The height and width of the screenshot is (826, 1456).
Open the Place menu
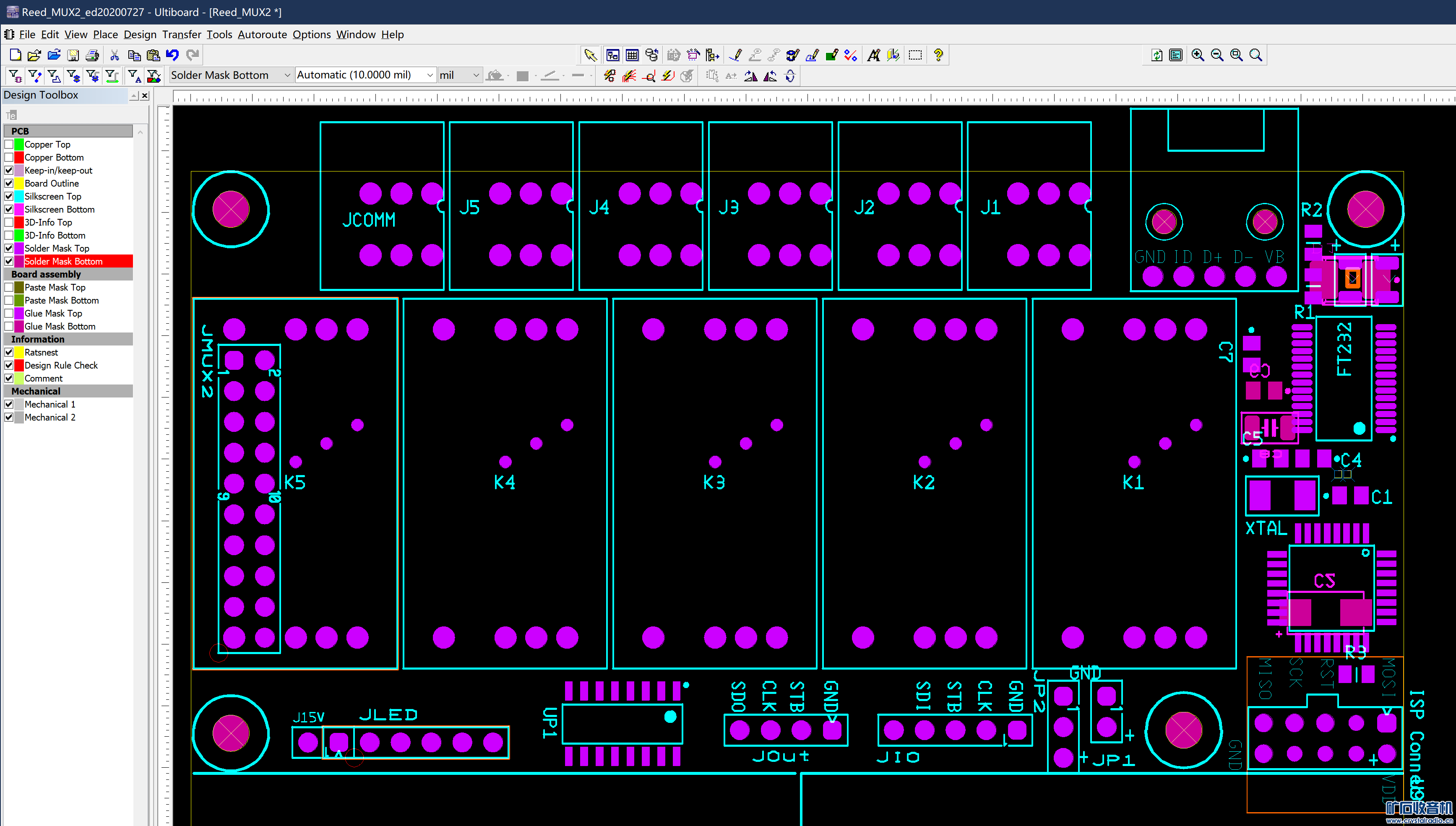[x=105, y=35]
